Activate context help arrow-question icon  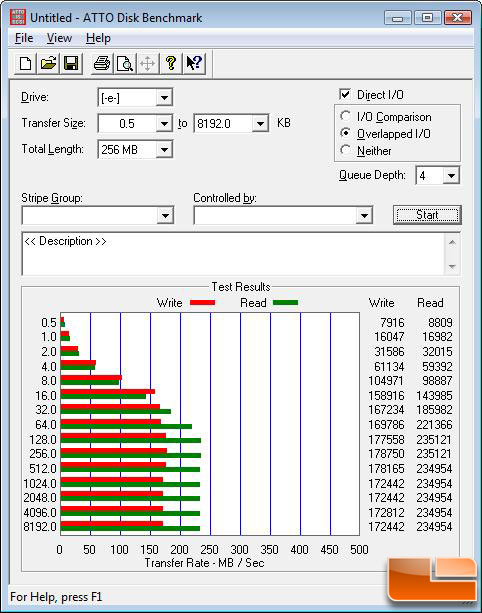coord(194,63)
